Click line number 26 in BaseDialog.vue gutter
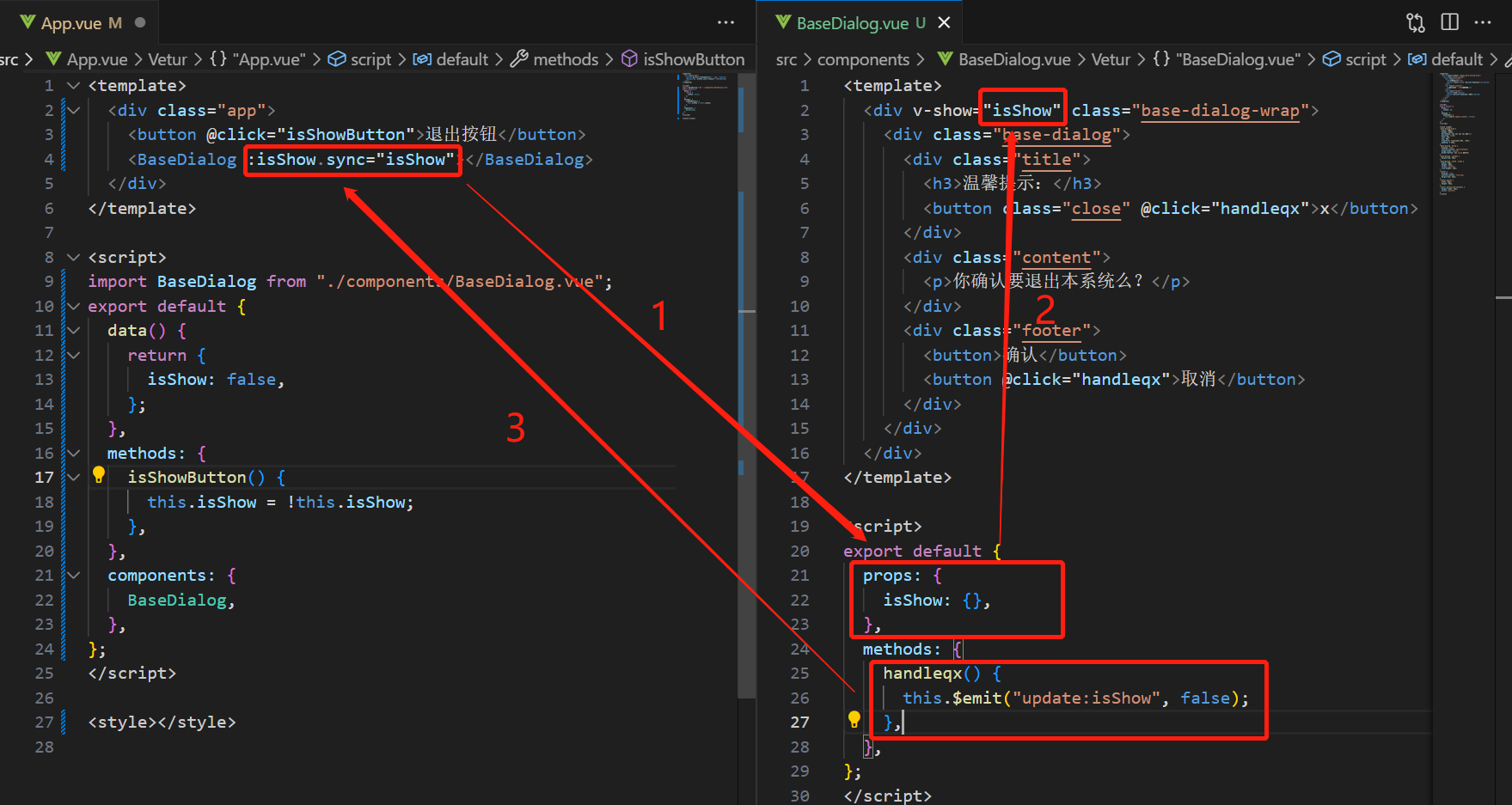Screen dimensions: 1512x805 coord(799,698)
